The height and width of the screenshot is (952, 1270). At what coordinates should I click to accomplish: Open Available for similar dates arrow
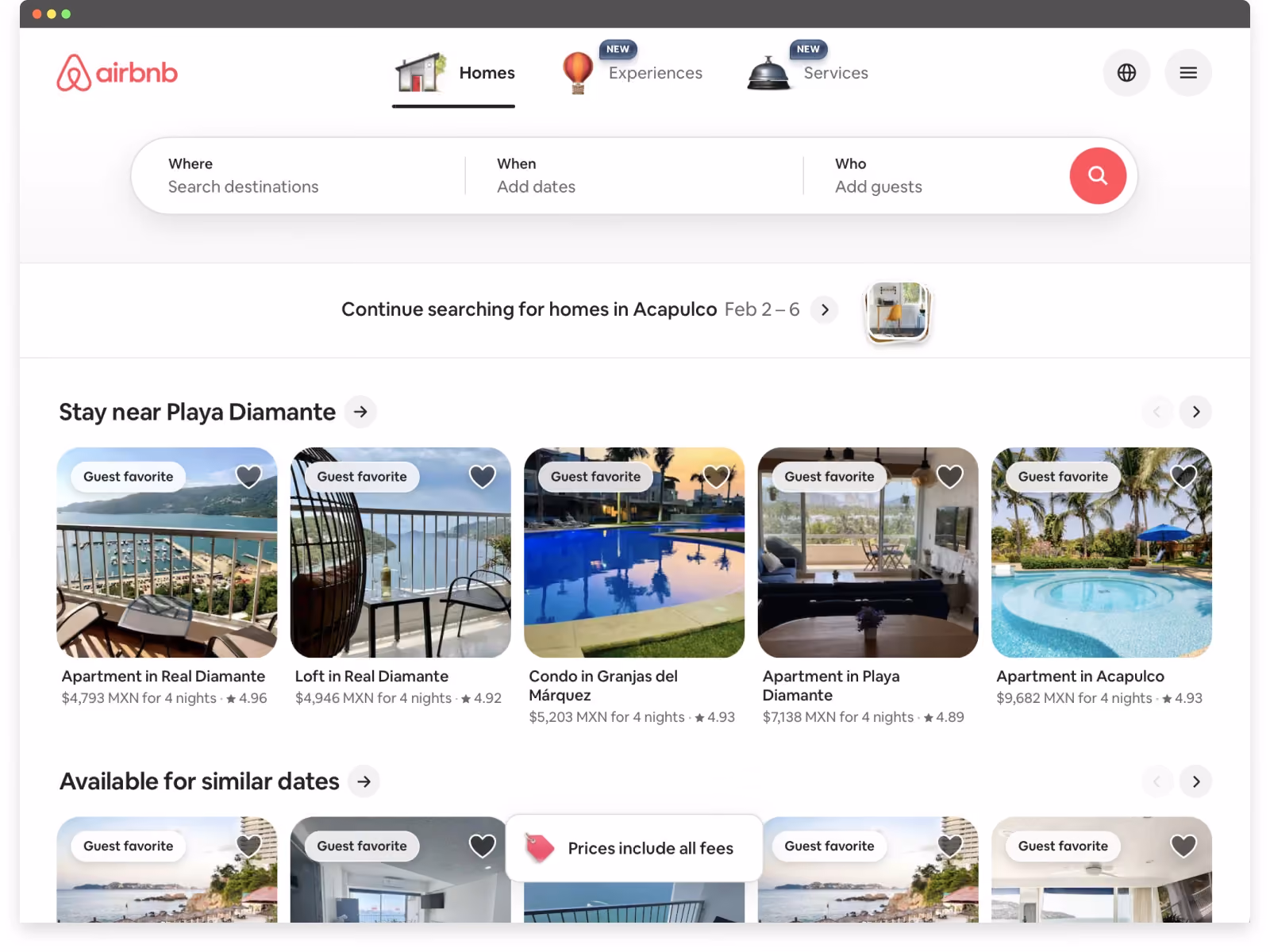coord(364,781)
